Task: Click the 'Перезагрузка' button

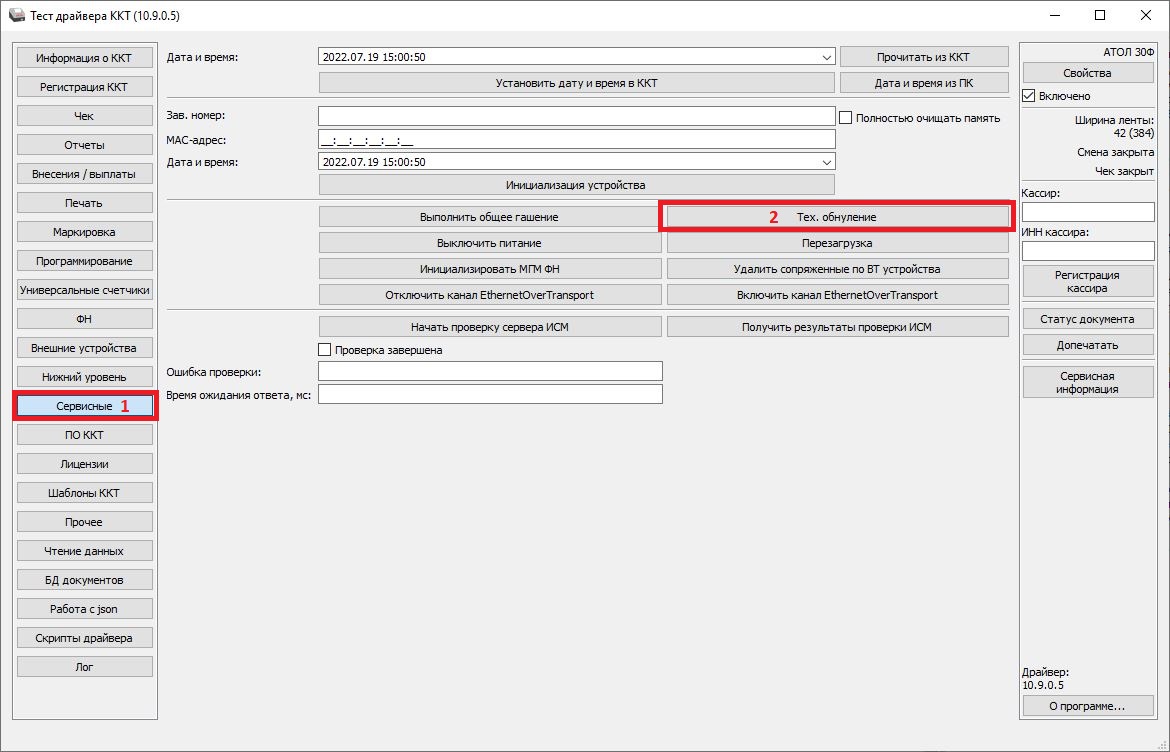Action: [x=837, y=243]
